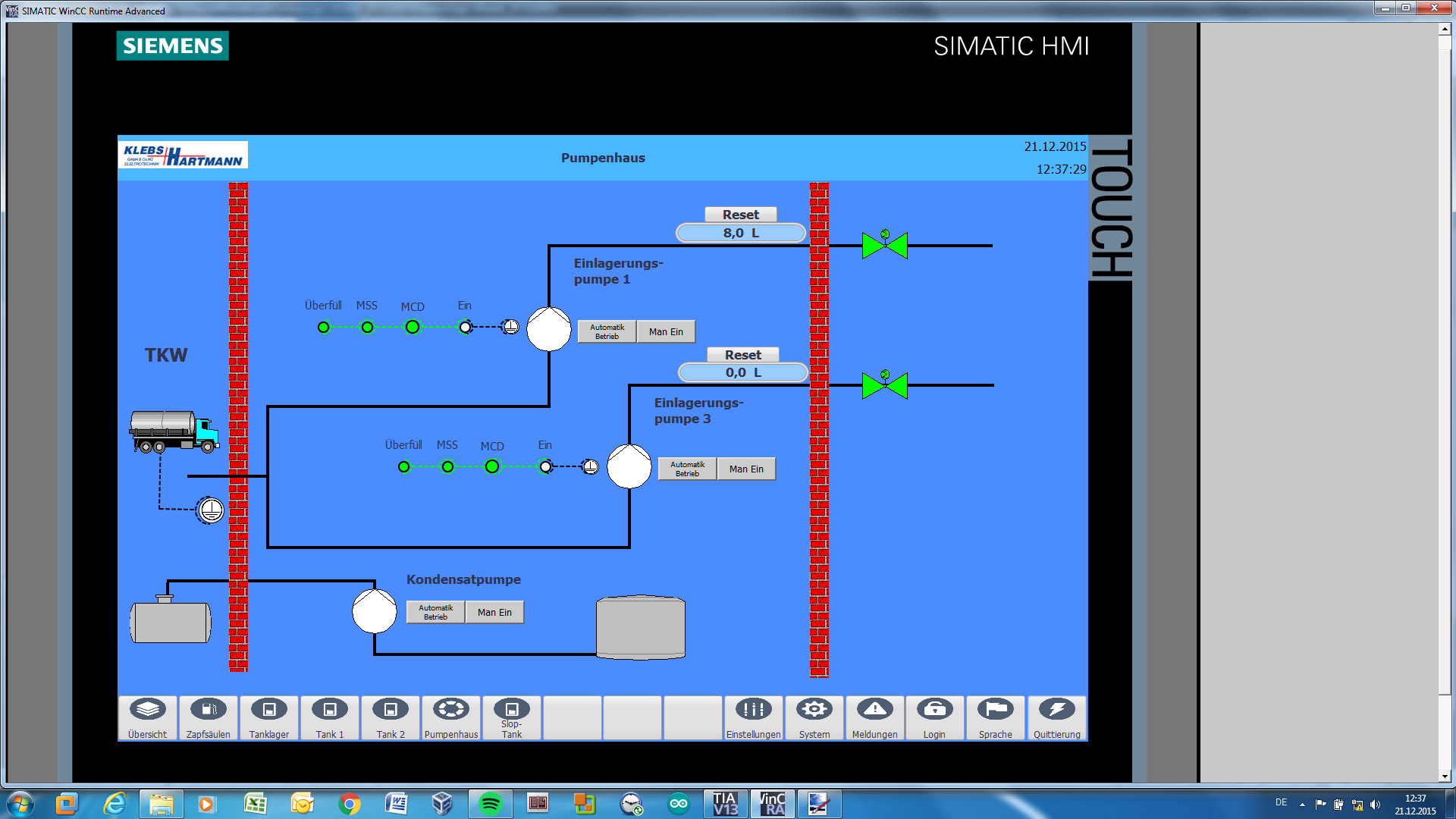Open the Meldungen alarm list
This screenshot has height=819, width=1456.
[874, 717]
